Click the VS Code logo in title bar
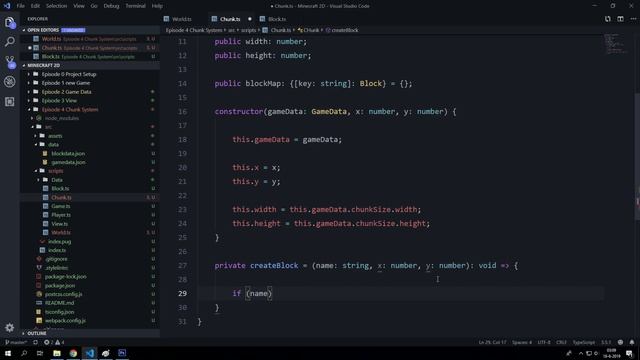This screenshot has height=360, width=640. [x=7, y=6]
